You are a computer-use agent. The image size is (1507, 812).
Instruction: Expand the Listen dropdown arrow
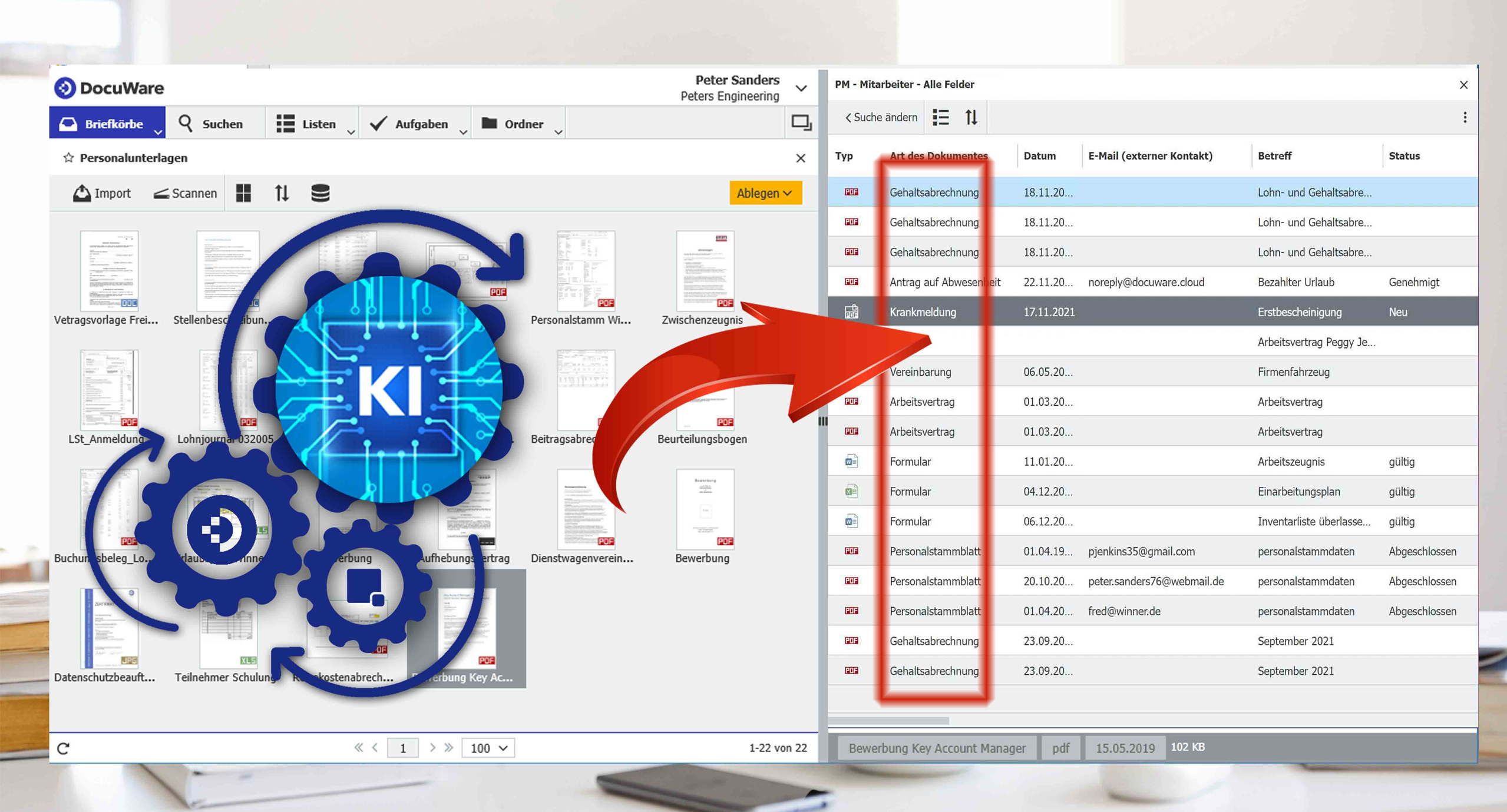point(351,132)
